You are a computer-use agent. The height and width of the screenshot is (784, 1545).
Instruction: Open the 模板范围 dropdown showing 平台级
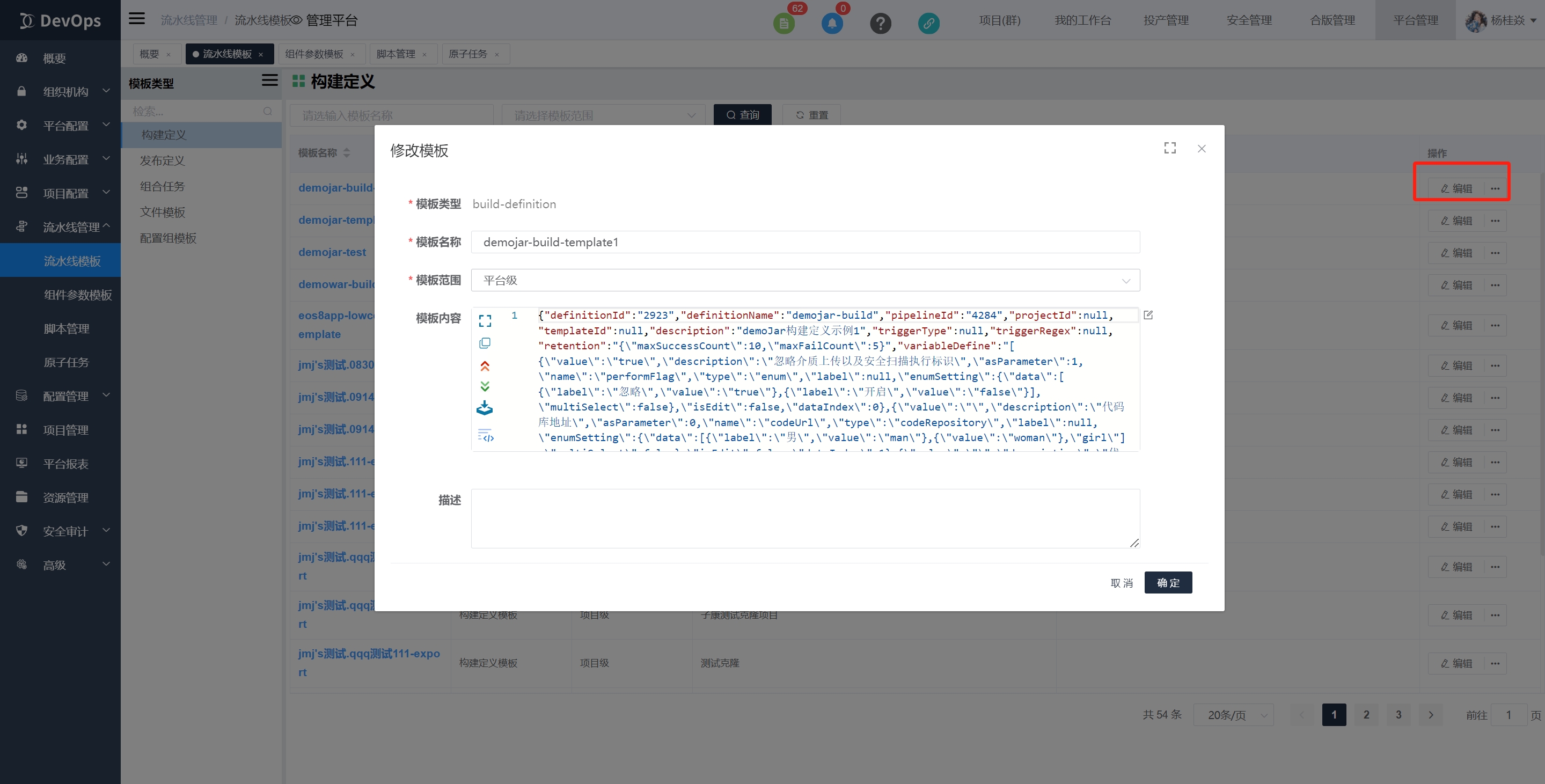pyautogui.click(x=805, y=280)
